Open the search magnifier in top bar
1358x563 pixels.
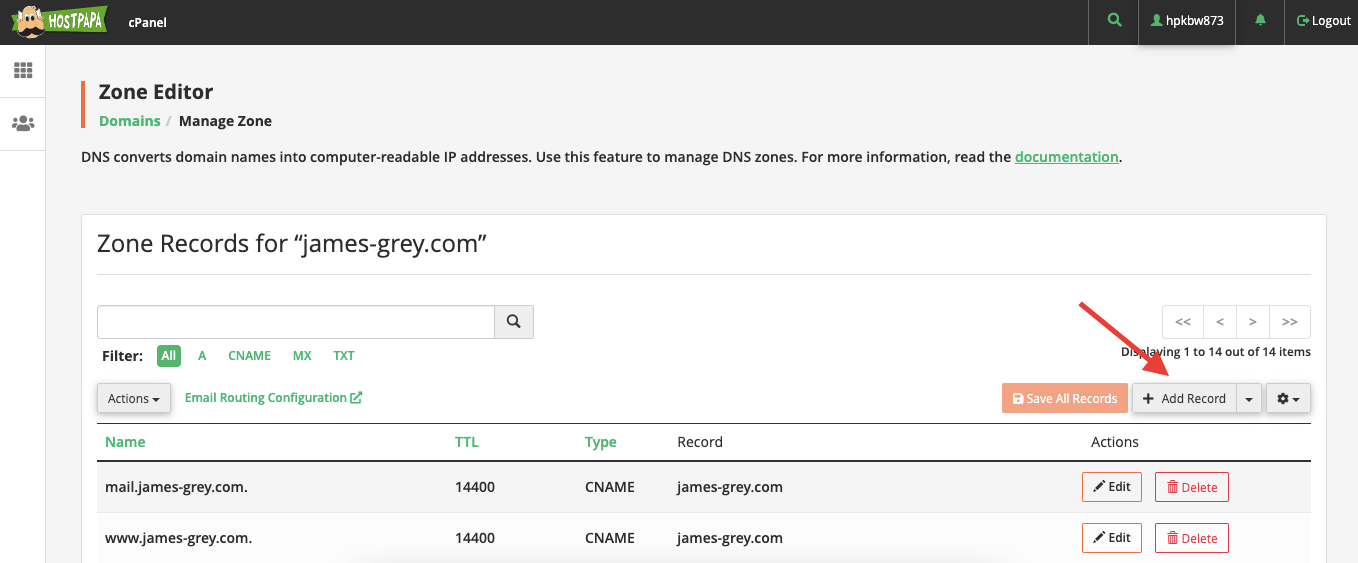[1114, 20]
